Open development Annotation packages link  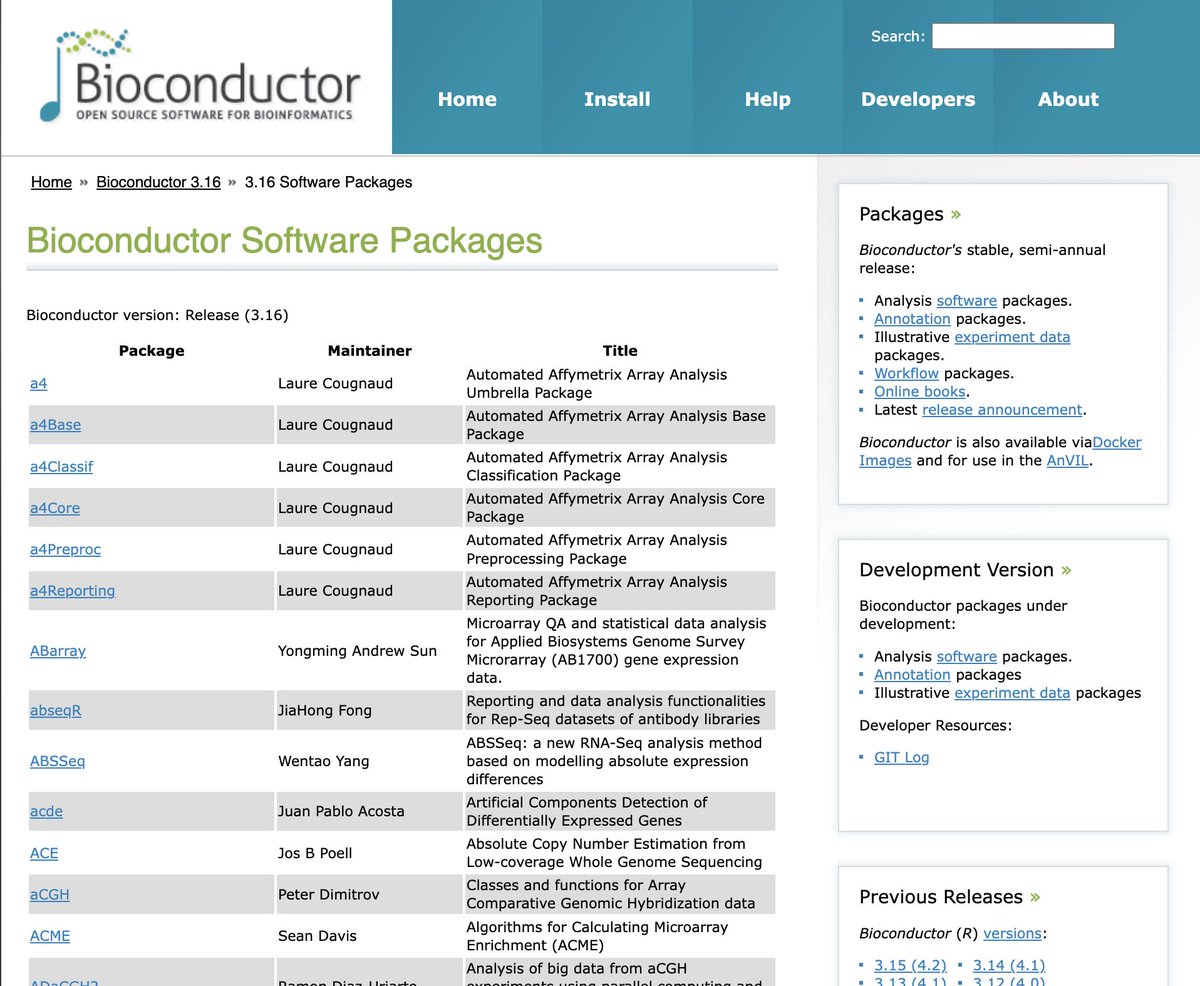(912, 675)
